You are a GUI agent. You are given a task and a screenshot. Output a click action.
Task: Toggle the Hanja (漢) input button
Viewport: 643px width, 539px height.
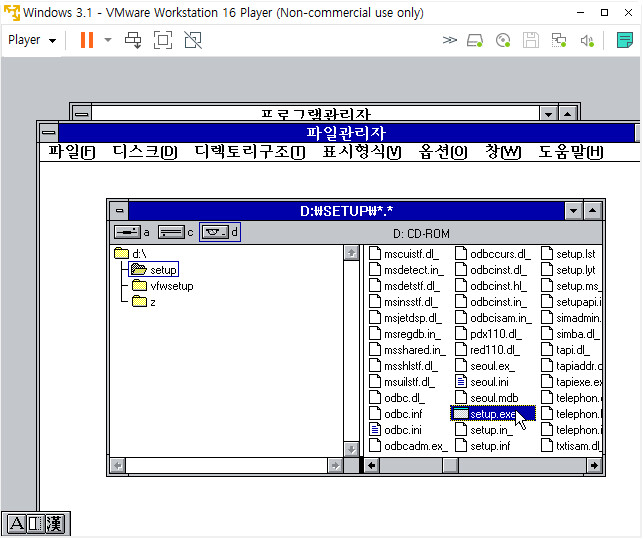[54, 524]
